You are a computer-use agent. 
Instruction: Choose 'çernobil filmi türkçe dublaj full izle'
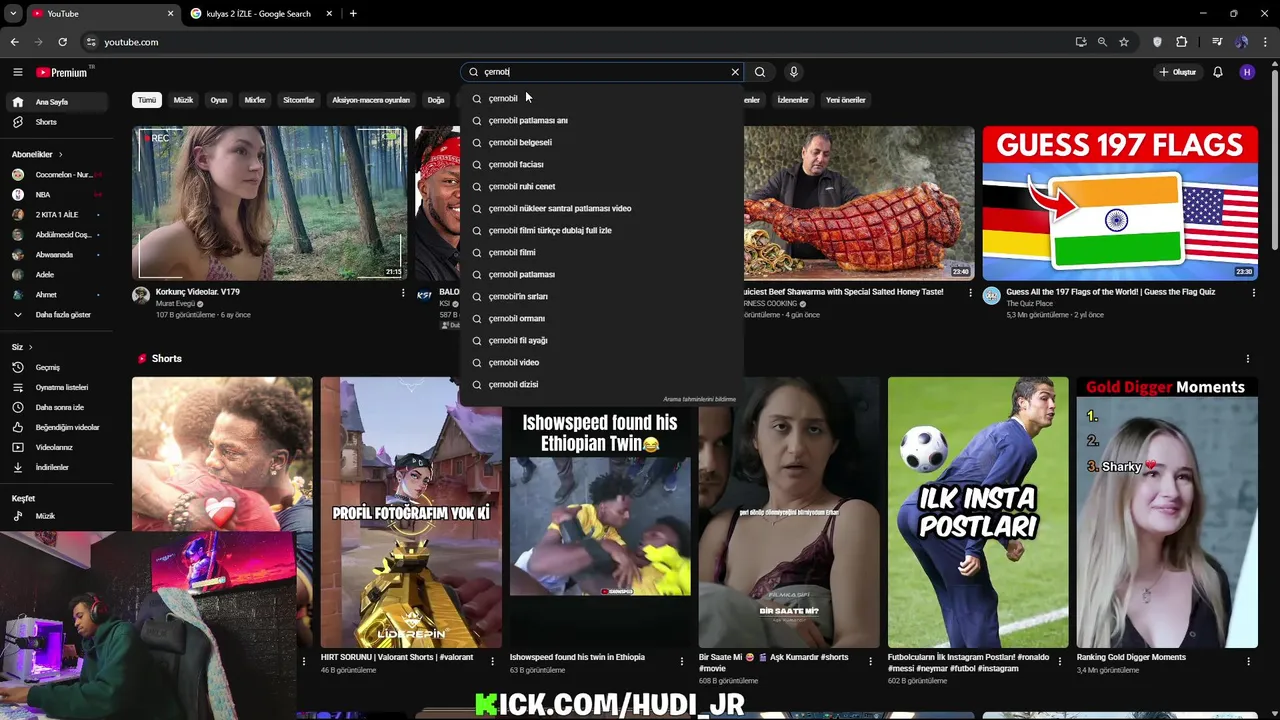click(602, 230)
